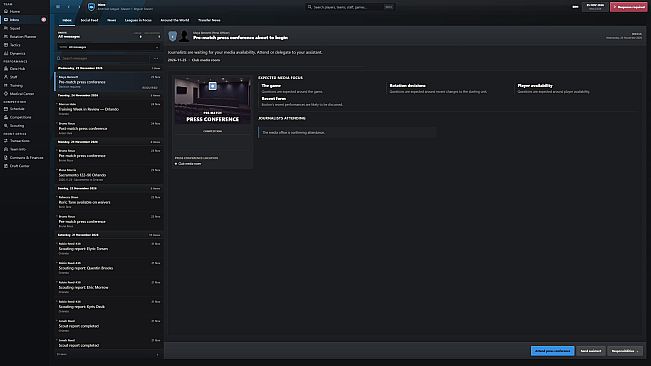
Task: Click Attend press conference button
Action: tap(553, 351)
